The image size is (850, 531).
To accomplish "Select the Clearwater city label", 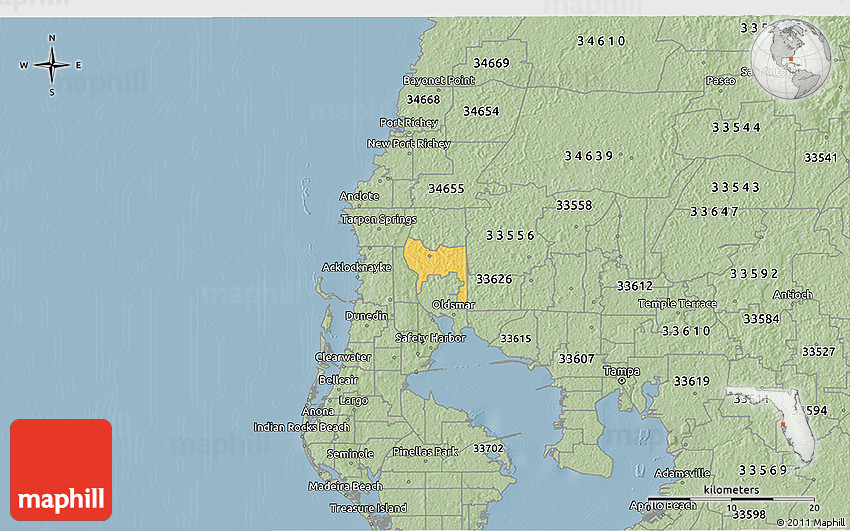I will click(343, 357).
